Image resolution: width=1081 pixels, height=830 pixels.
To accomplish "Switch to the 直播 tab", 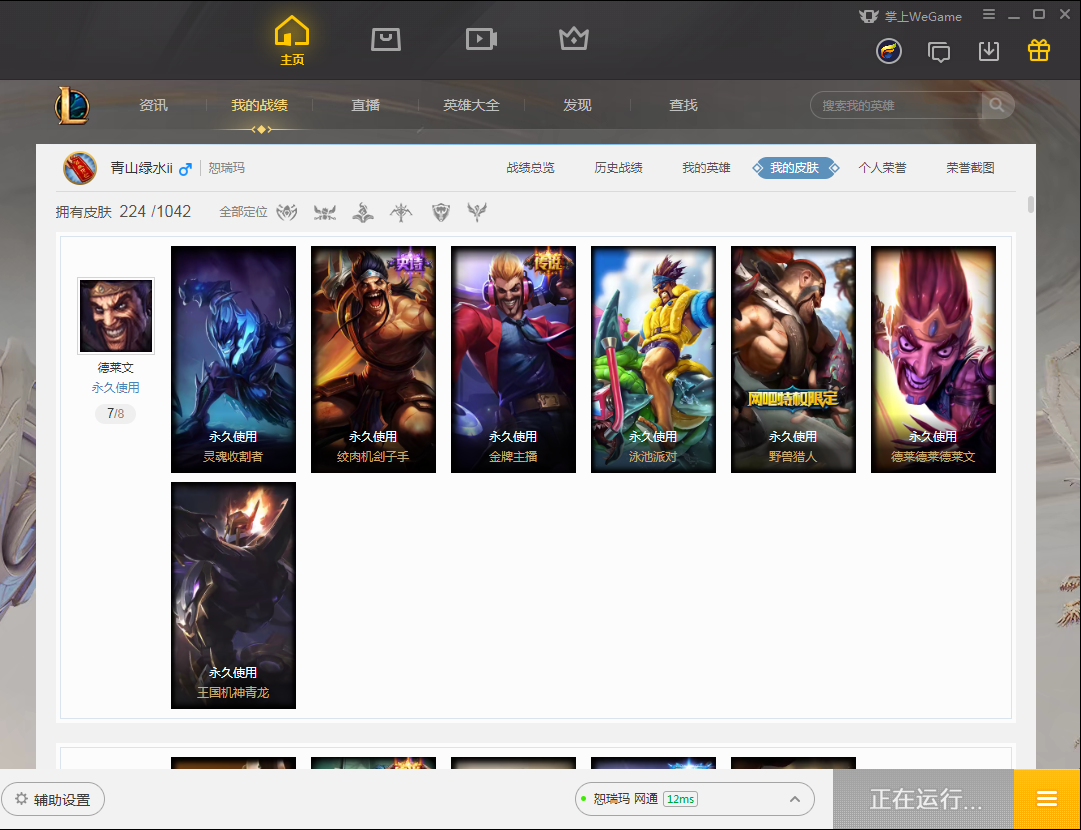I will click(x=365, y=105).
